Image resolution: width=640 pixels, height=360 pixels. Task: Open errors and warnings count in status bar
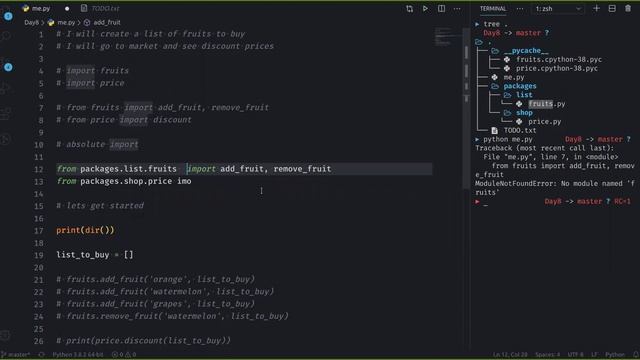[124, 355]
